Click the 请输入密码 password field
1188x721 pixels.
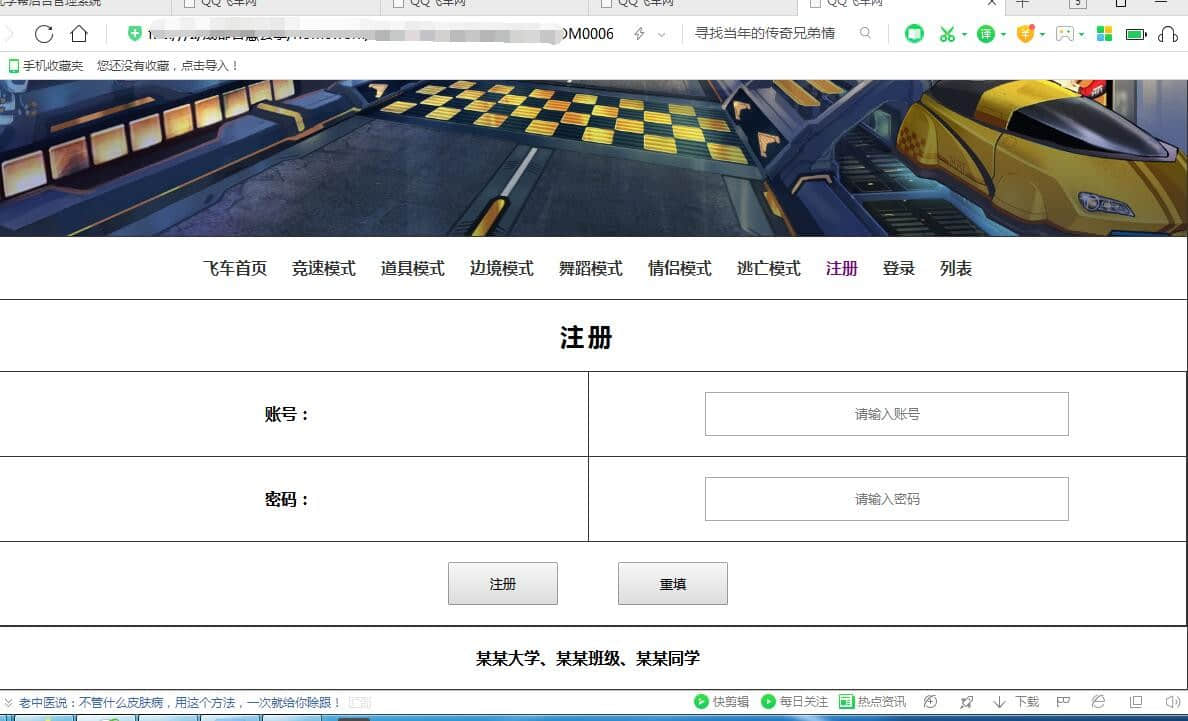[x=886, y=499]
